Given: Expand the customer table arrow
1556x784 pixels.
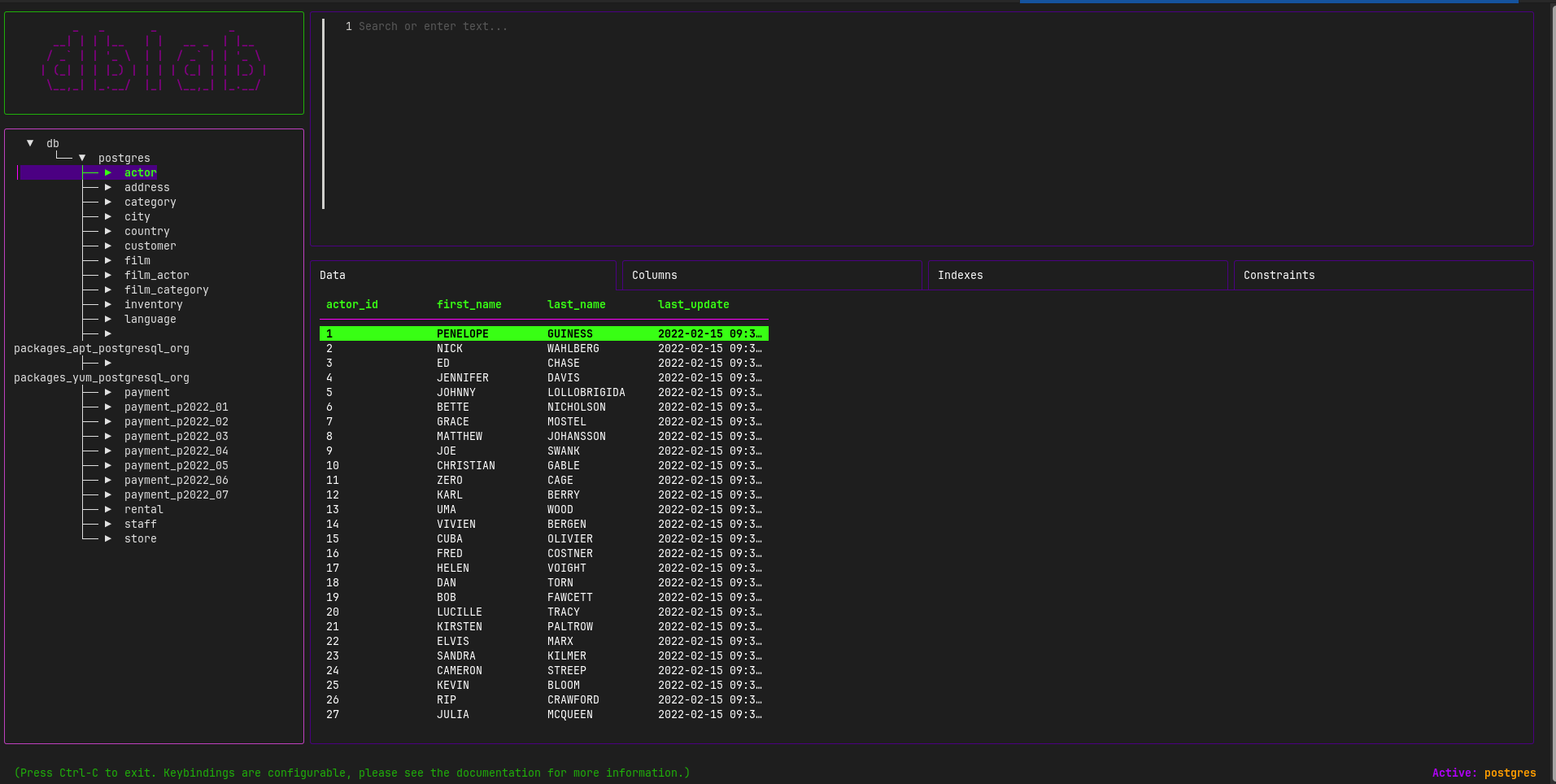Looking at the screenshot, I should pyautogui.click(x=108, y=246).
